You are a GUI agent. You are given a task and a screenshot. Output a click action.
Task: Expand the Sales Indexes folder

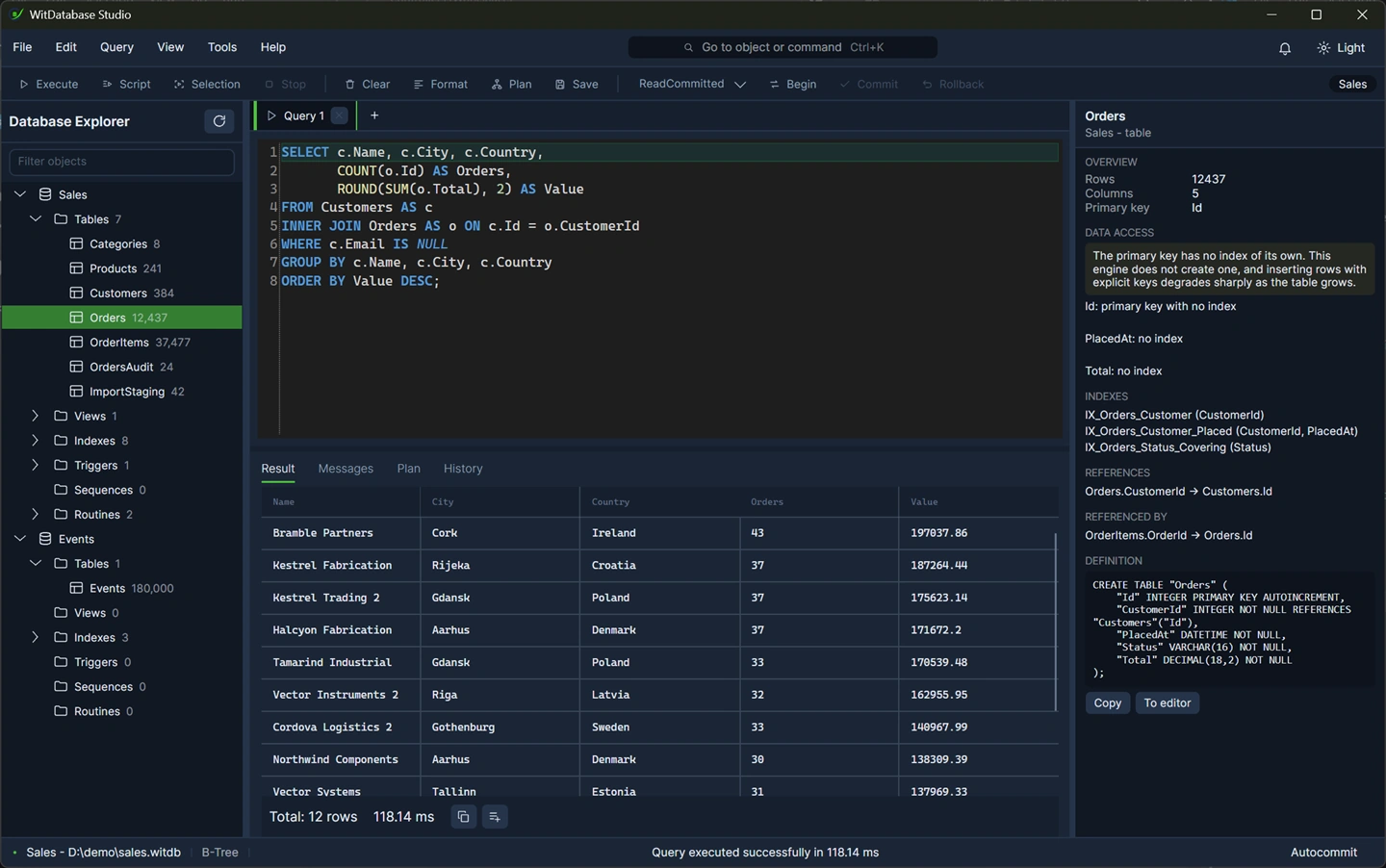click(36, 441)
